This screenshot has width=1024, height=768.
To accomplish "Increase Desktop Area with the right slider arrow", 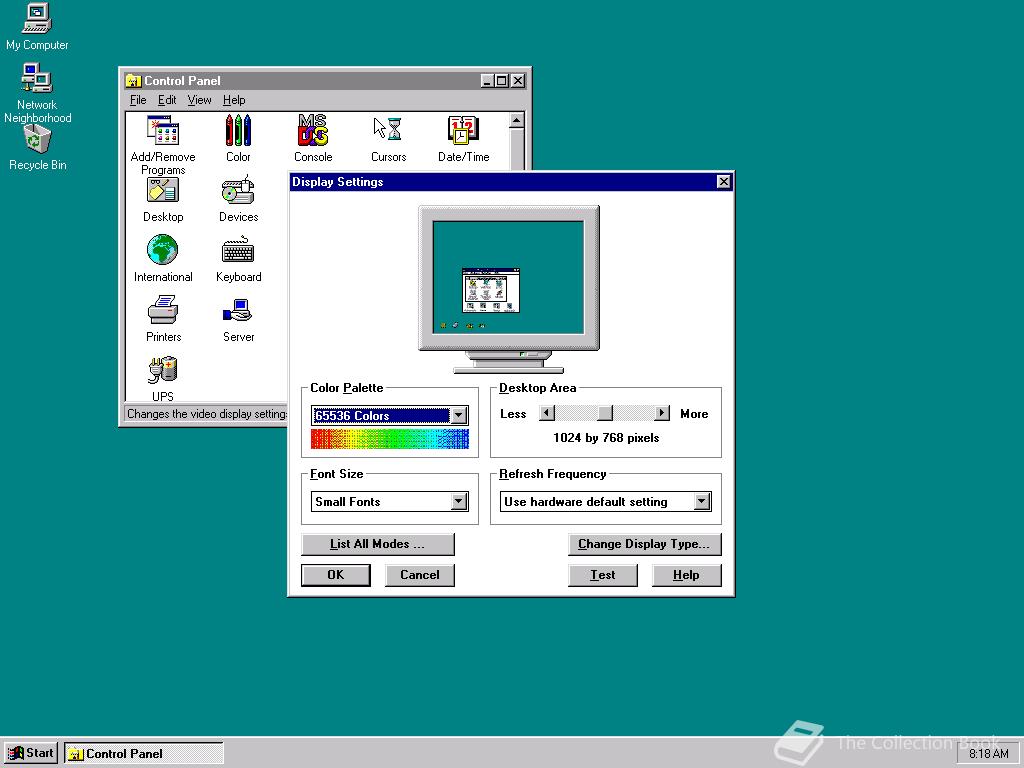I will coord(662,412).
